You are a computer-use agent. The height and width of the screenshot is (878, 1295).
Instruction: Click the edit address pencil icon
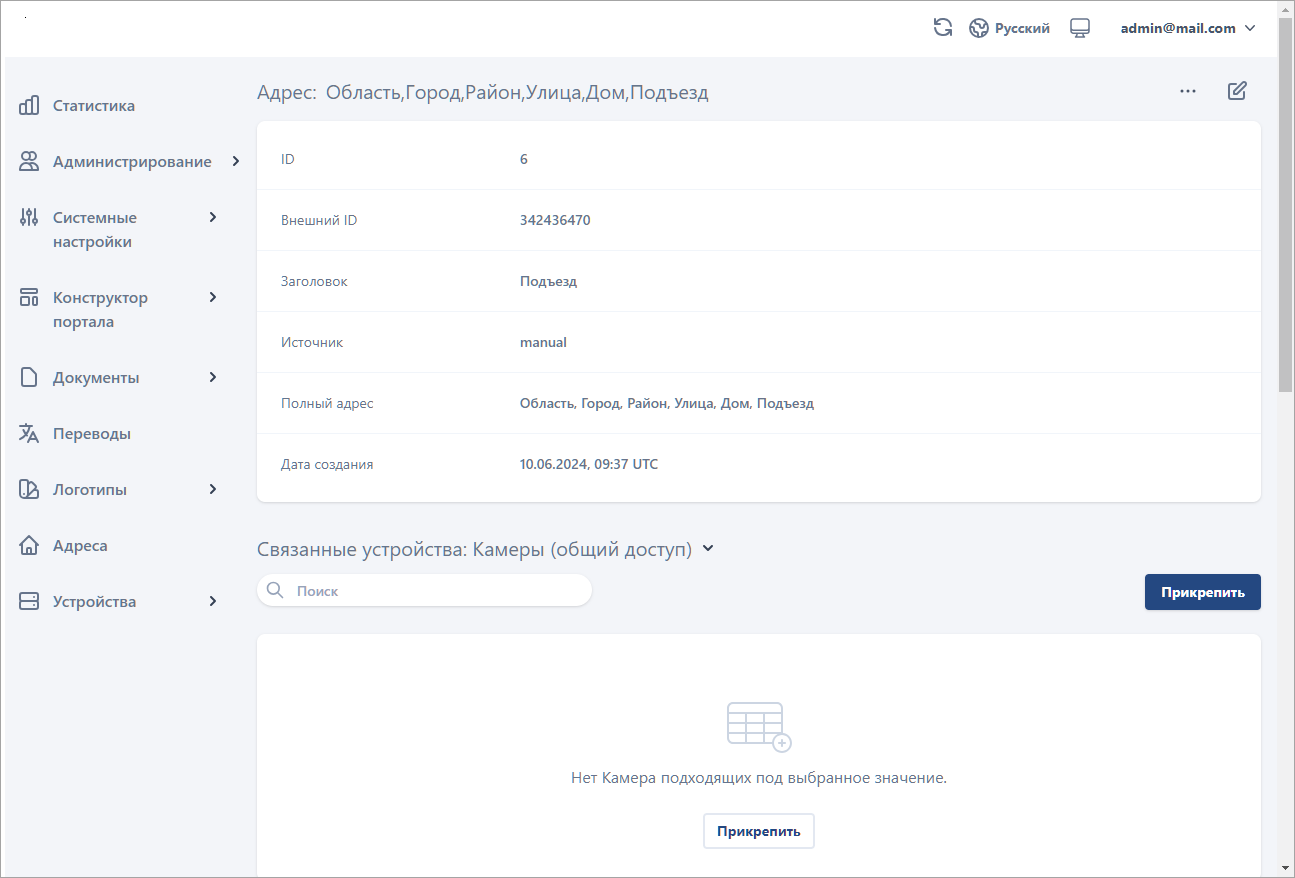pyautogui.click(x=1237, y=91)
